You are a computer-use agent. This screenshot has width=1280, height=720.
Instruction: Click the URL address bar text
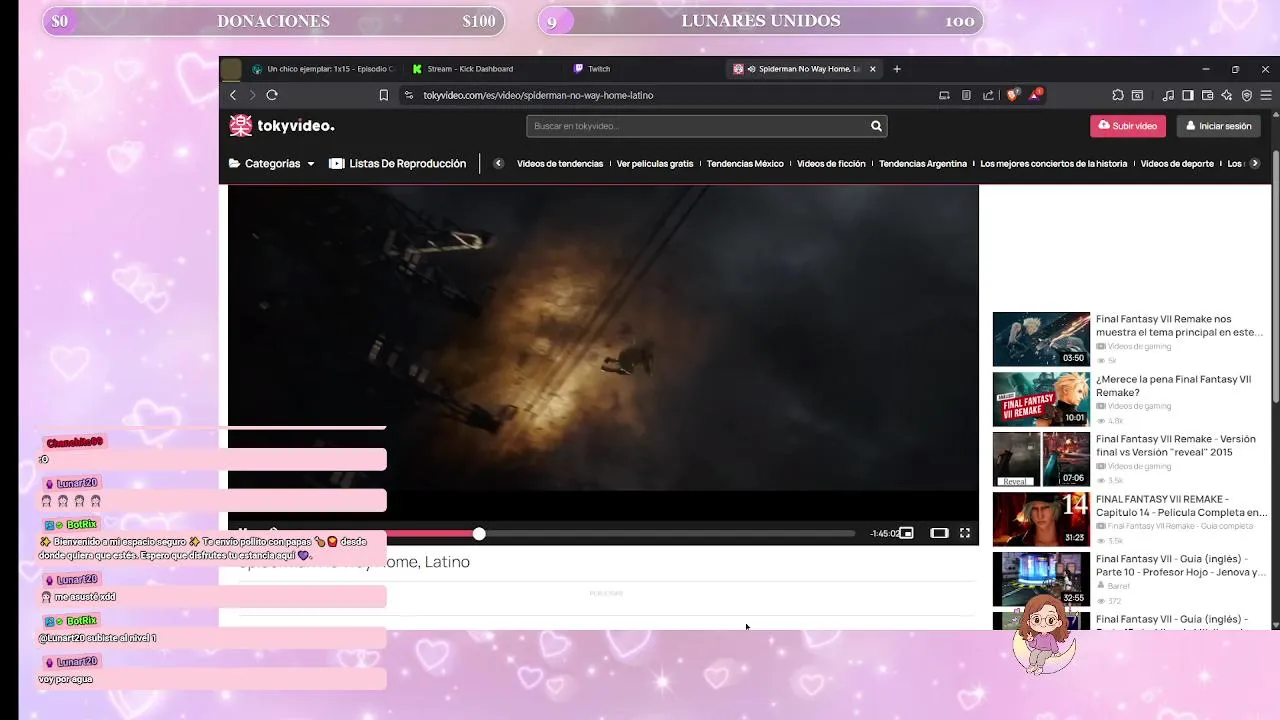pos(538,95)
